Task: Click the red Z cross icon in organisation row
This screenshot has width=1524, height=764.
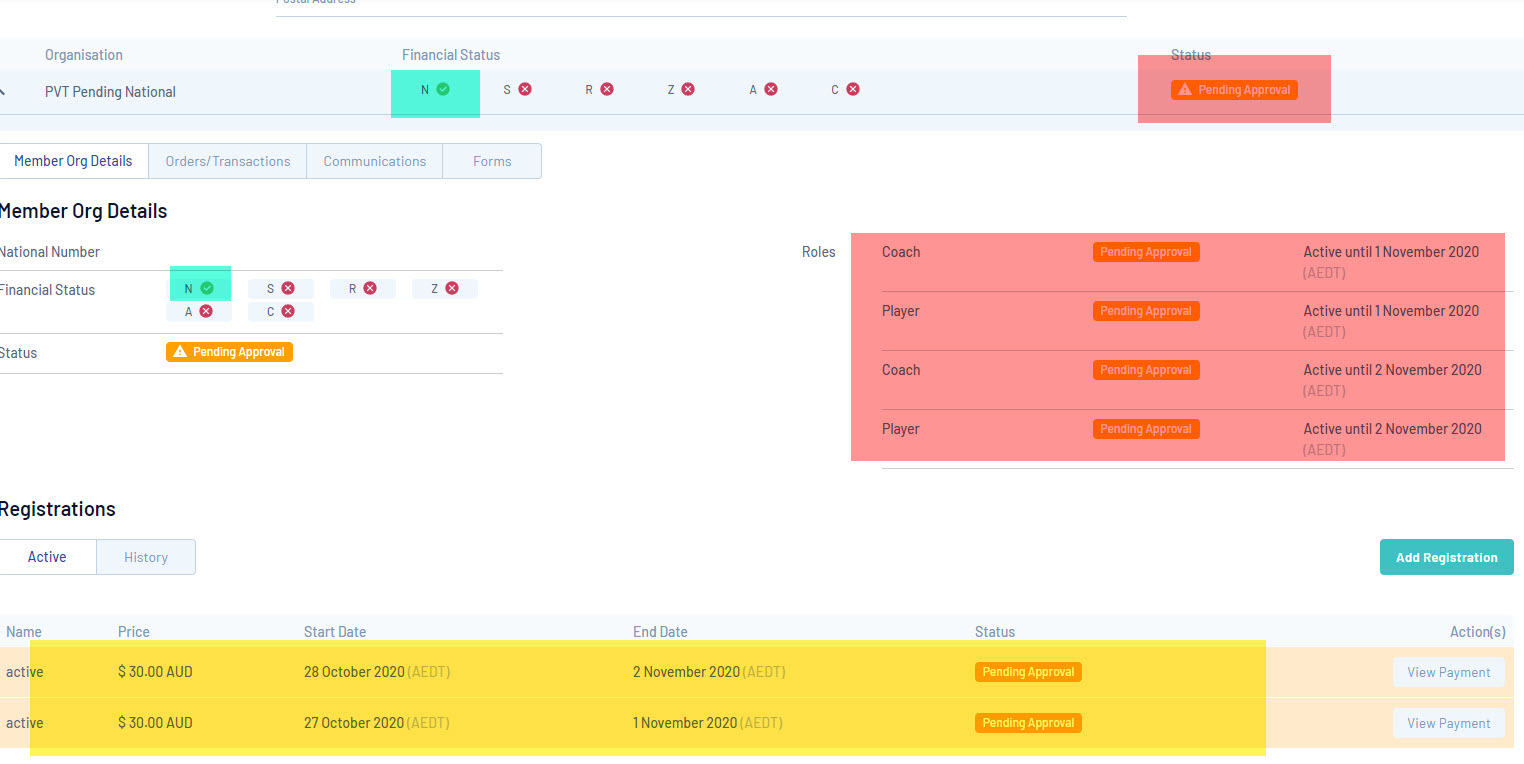Action: click(688, 89)
